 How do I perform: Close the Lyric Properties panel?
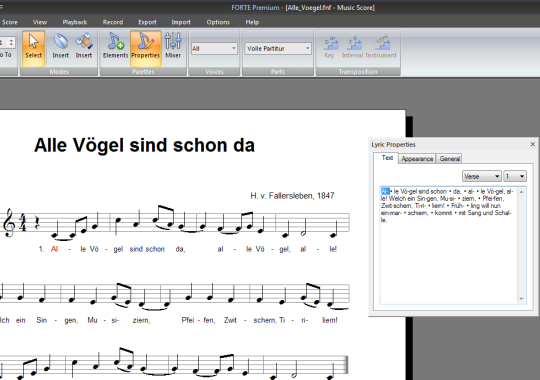(x=532, y=144)
